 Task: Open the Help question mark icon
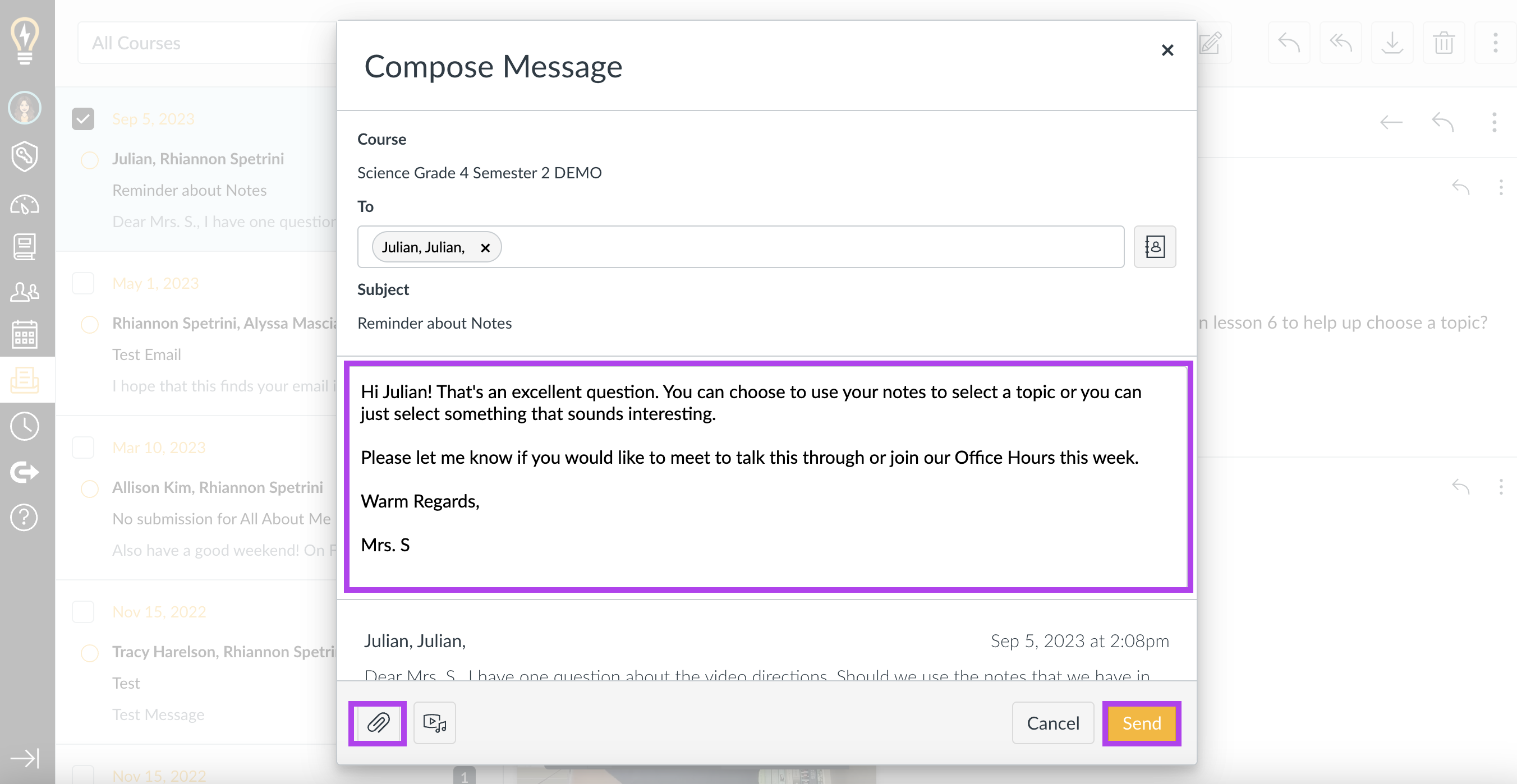[x=25, y=518]
